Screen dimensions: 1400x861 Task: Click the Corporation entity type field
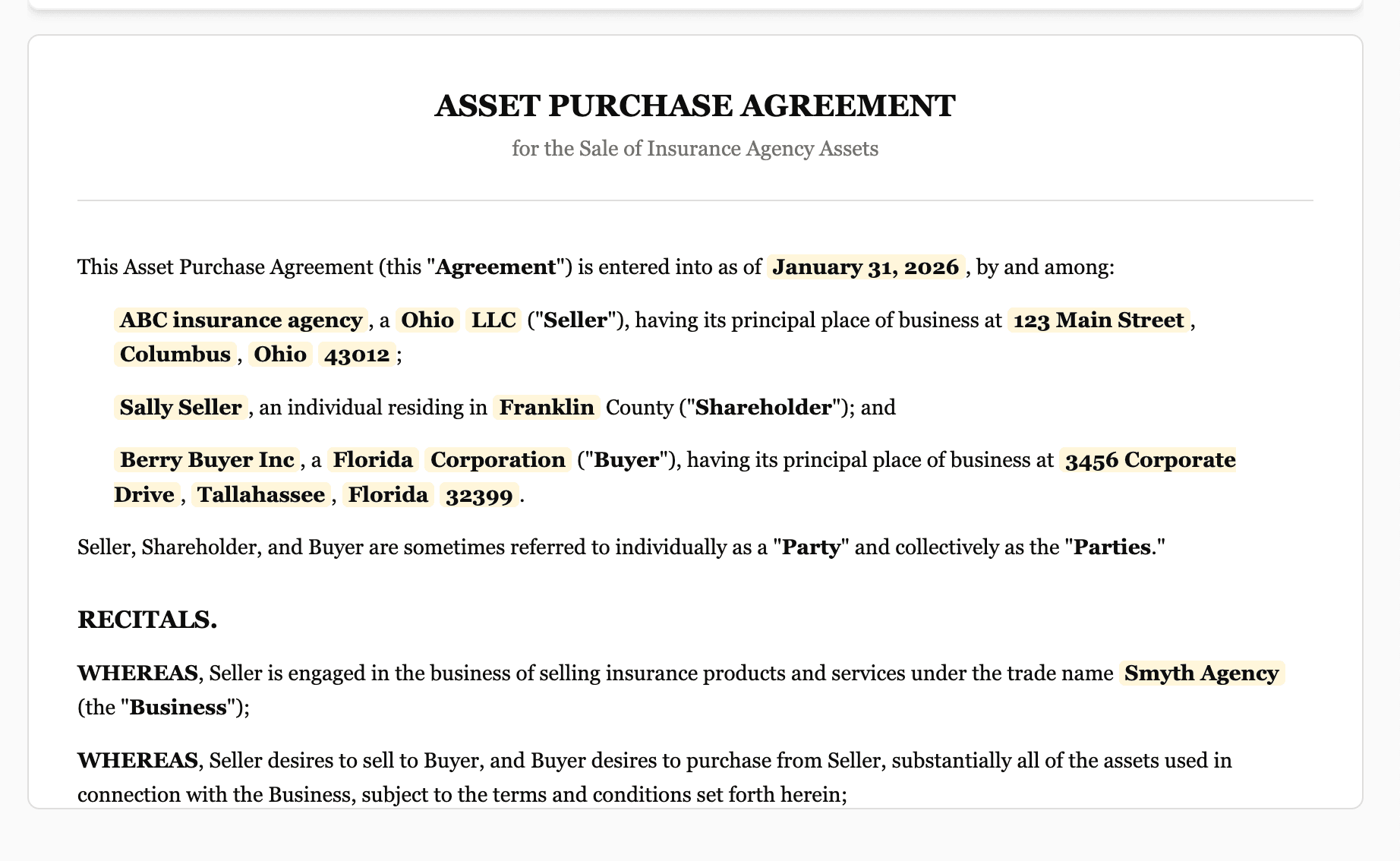click(x=498, y=460)
